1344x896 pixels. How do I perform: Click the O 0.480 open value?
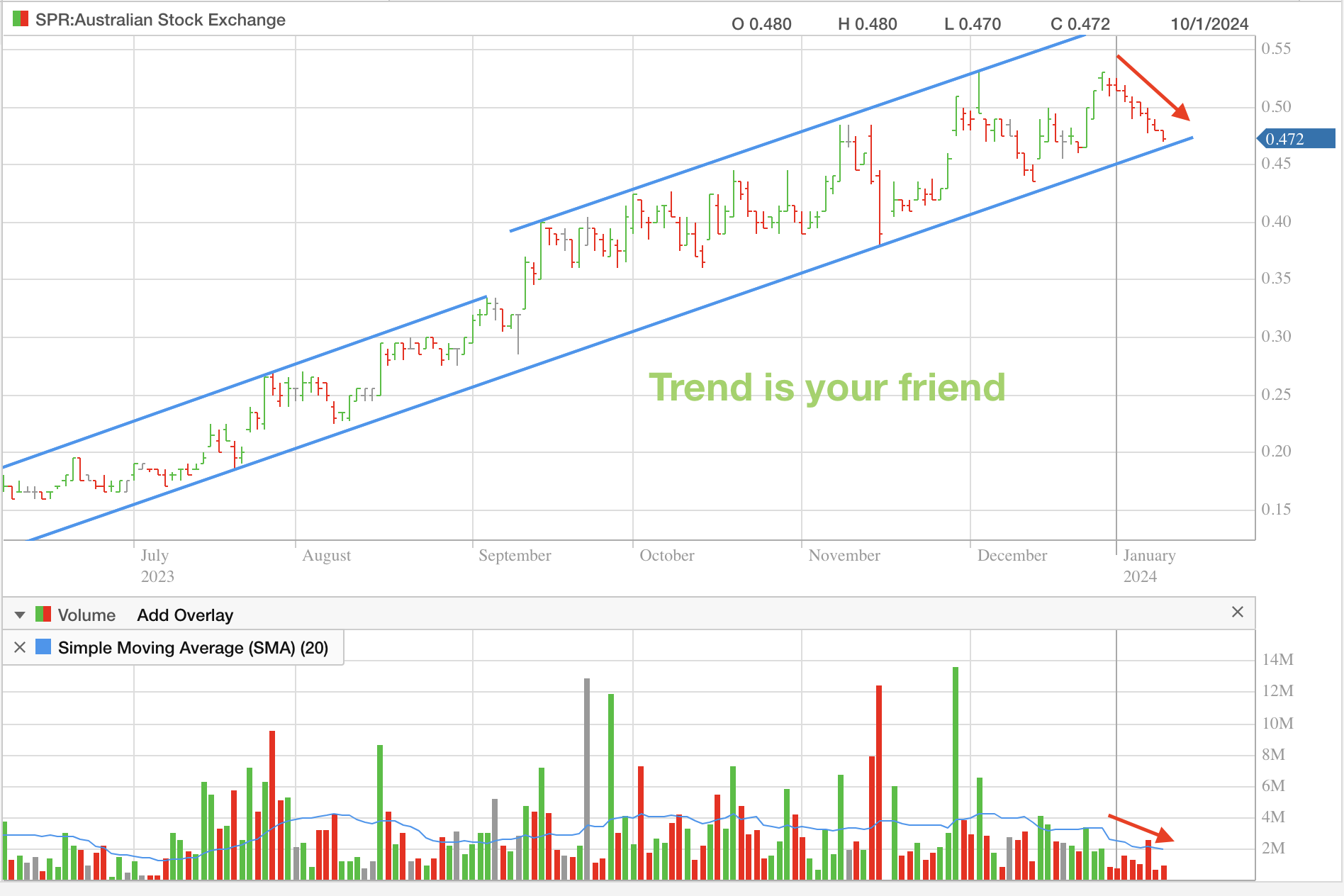(761, 24)
